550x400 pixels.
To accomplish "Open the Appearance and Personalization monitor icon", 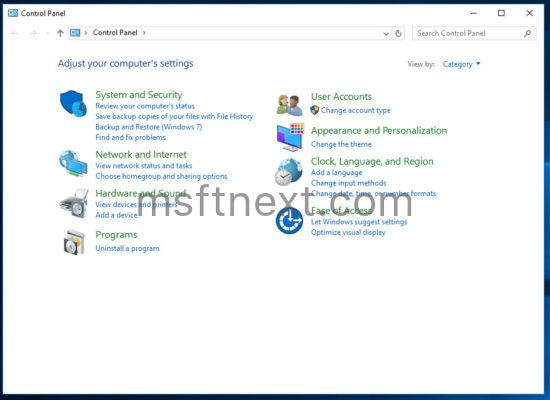I will click(290, 138).
